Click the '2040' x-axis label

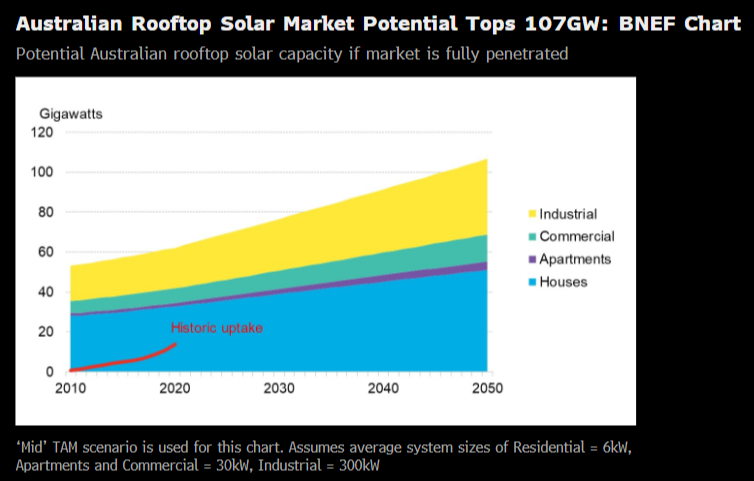[383, 389]
